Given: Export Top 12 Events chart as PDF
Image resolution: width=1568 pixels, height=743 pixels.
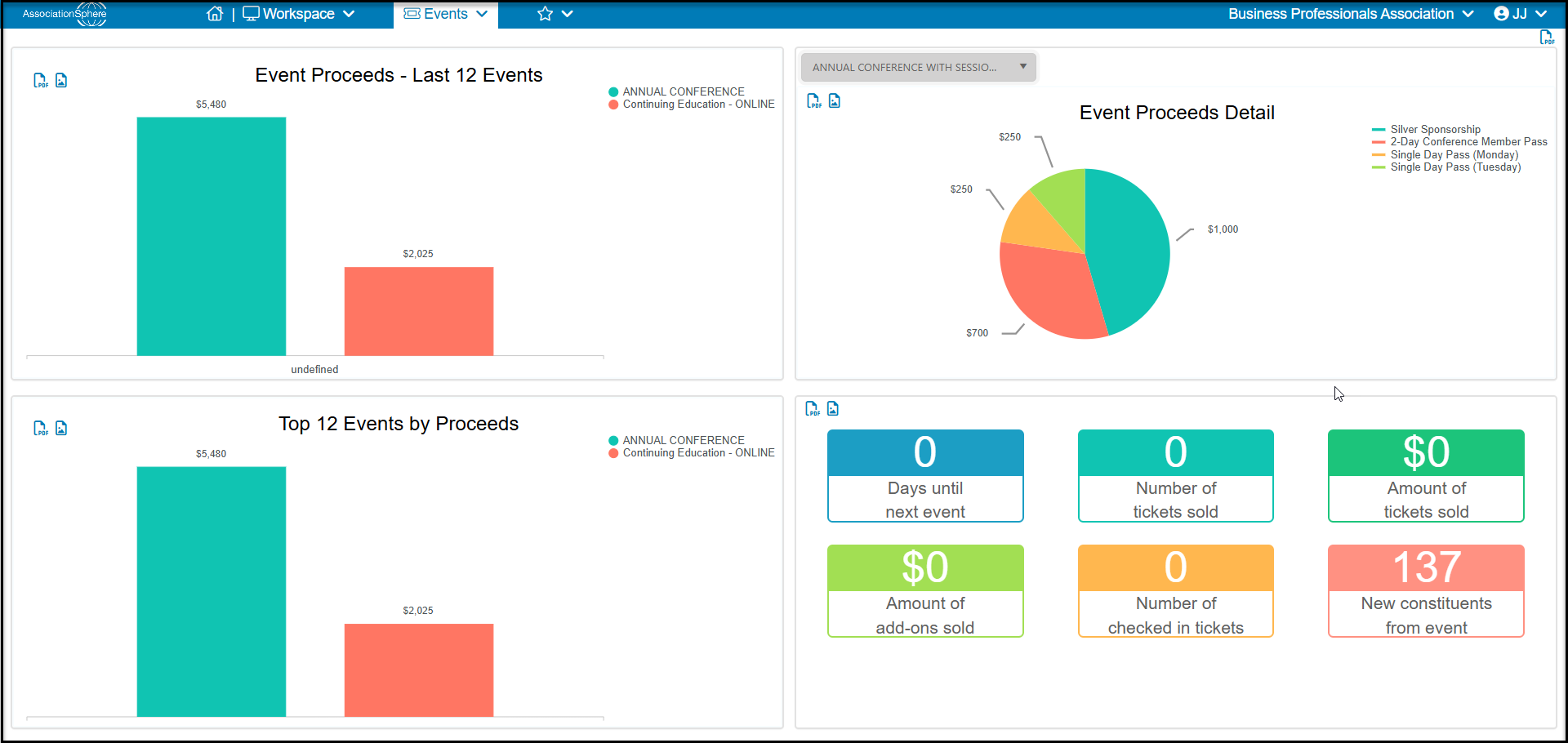Looking at the screenshot, I should 40,428.
